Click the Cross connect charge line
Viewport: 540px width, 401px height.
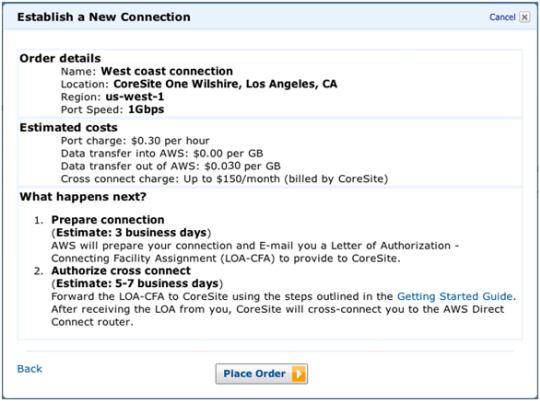225,179
